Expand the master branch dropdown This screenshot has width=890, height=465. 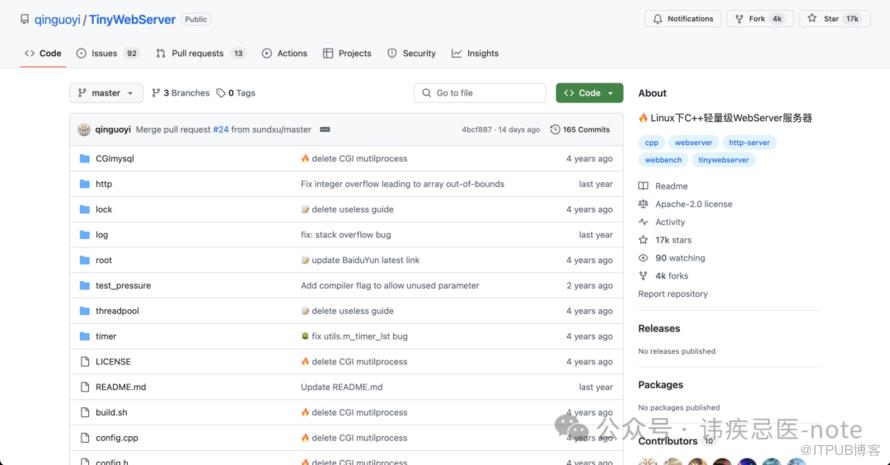point(106,93)
